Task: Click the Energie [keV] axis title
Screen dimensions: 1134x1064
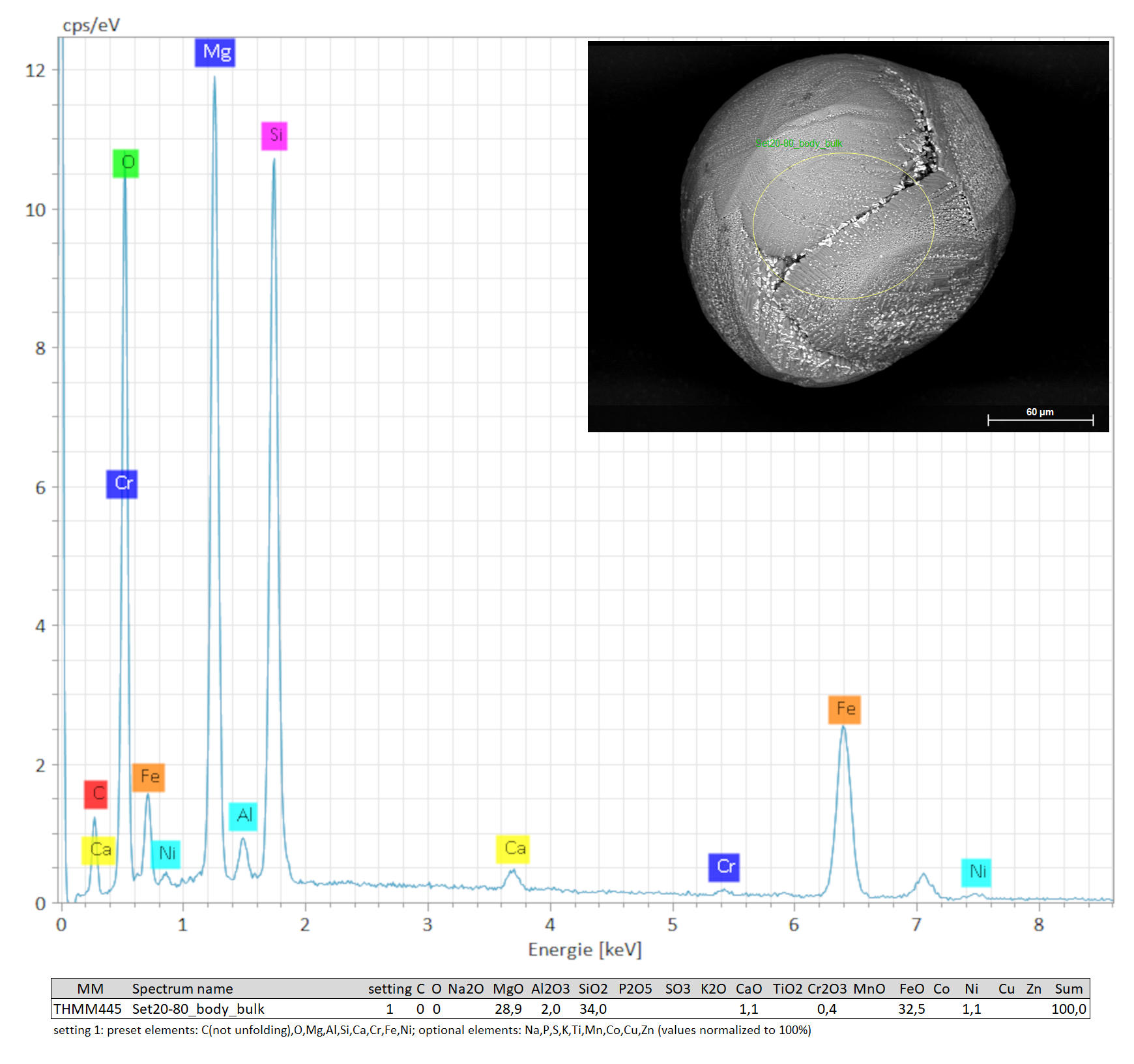Action: (585, 950)
